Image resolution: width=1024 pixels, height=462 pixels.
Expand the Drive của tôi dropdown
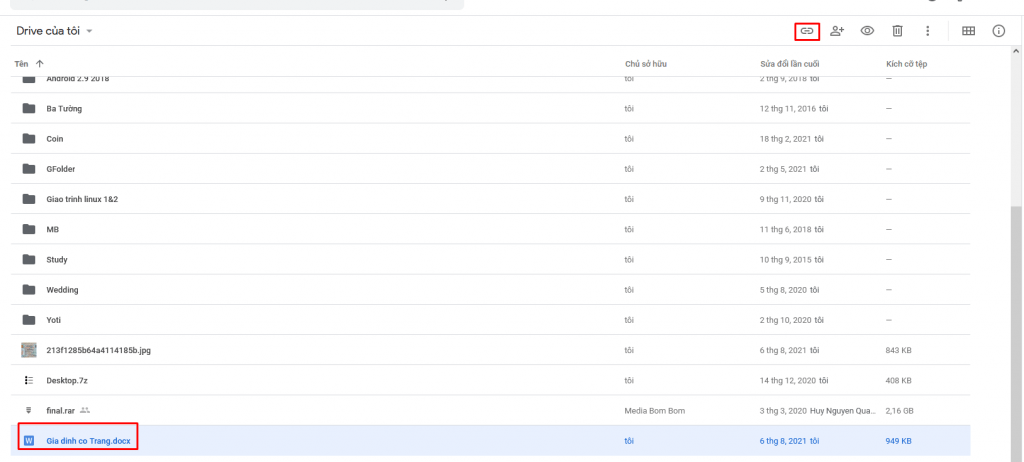tap(89, 31)
